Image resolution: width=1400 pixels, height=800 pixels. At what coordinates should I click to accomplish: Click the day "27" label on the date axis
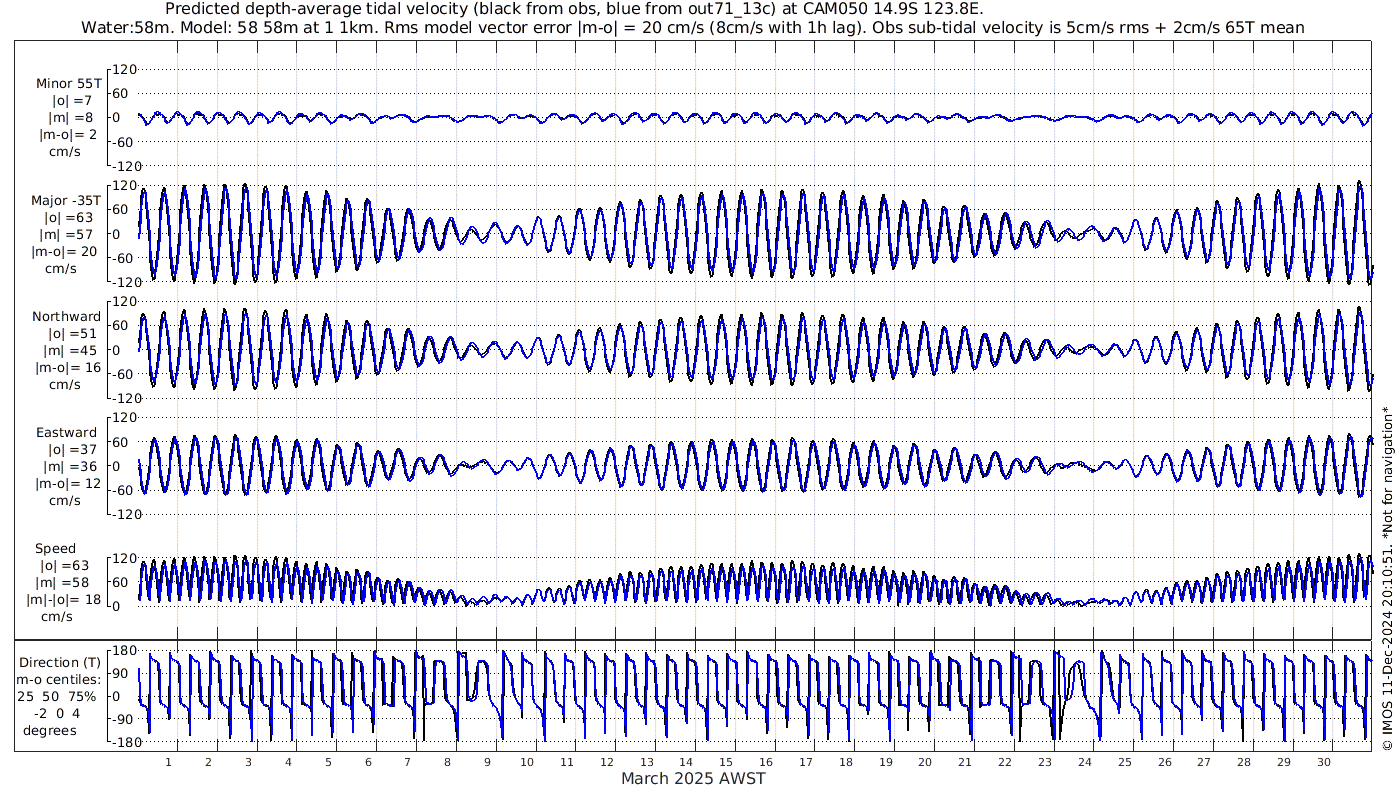(1206, 762)
